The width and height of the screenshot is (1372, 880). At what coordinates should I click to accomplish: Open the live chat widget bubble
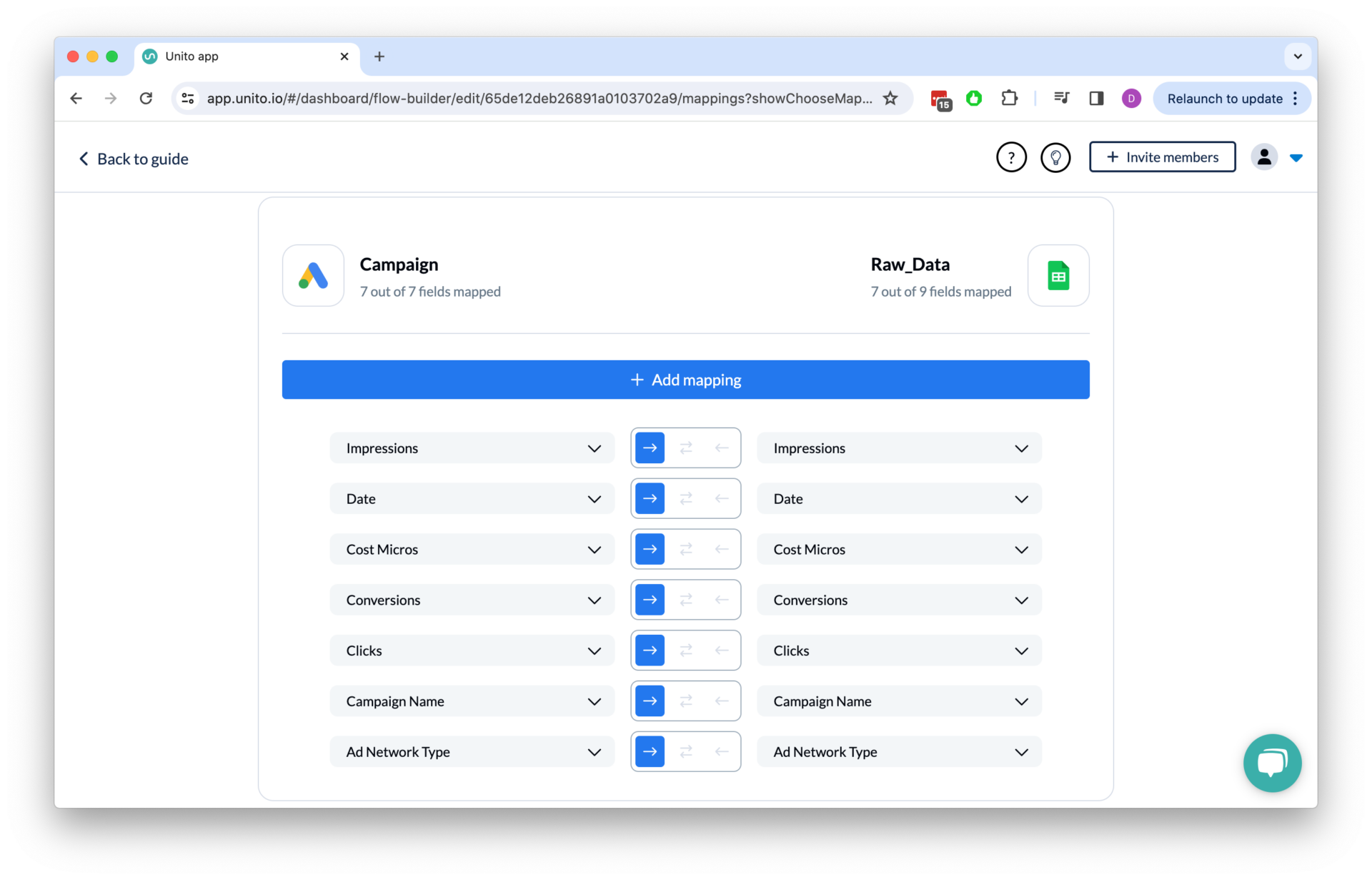(1271, 762)
